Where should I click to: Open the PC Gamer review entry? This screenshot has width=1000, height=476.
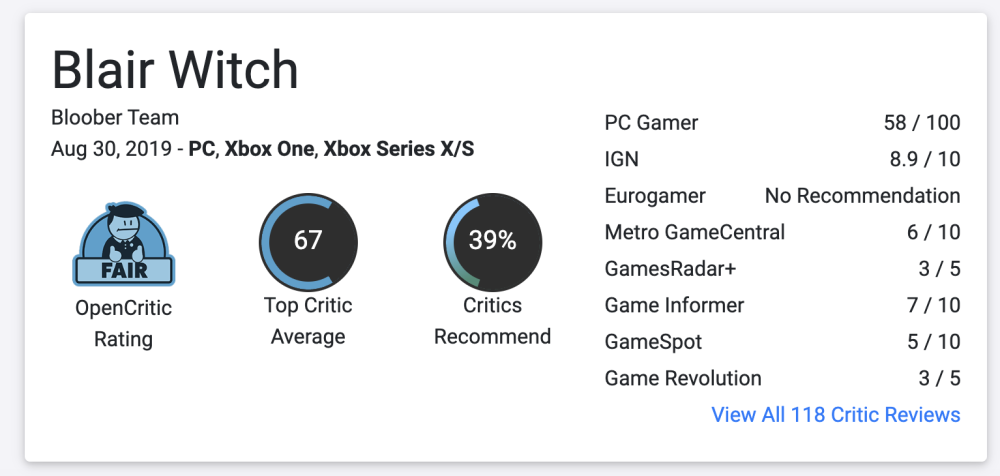click(x=652, y=123)
